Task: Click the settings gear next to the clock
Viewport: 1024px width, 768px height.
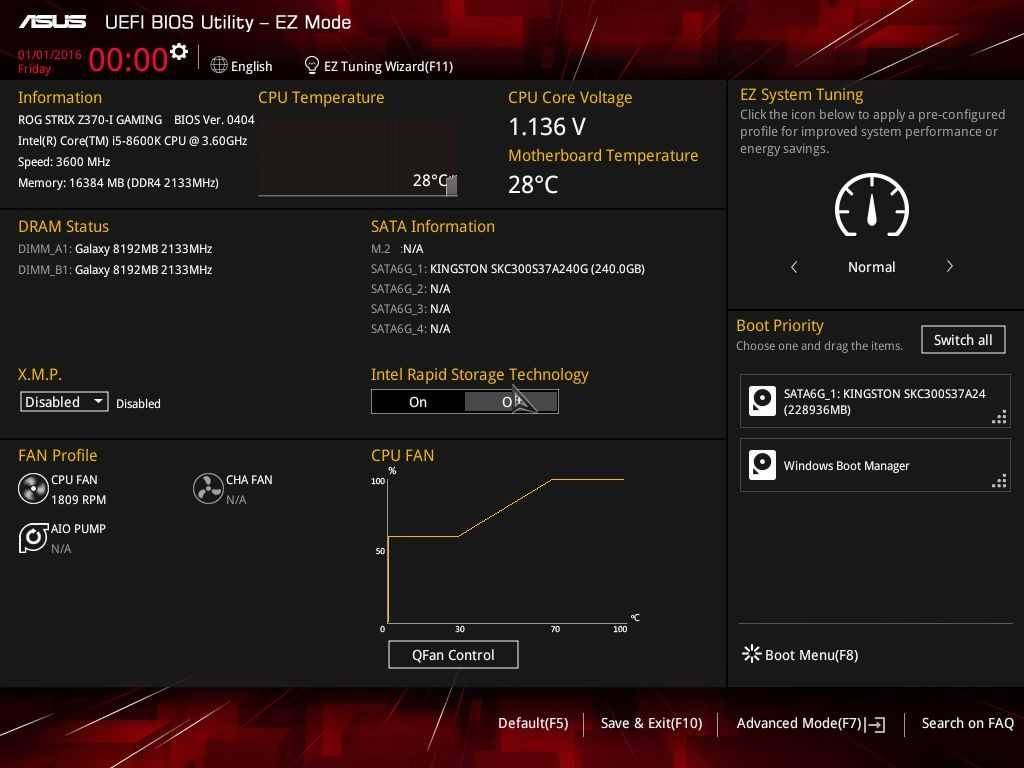Action: click(x=179, y=52)
